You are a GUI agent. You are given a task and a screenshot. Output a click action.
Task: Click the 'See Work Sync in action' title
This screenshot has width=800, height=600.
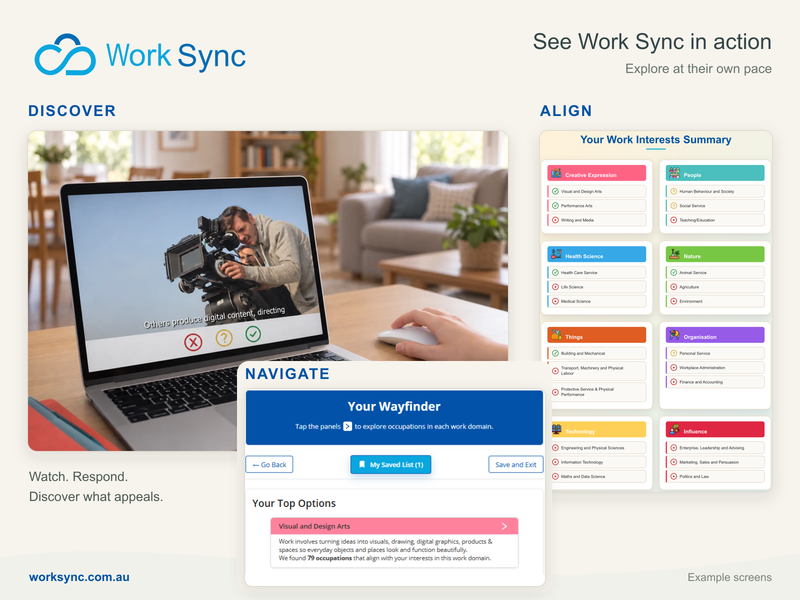[652, 42]
